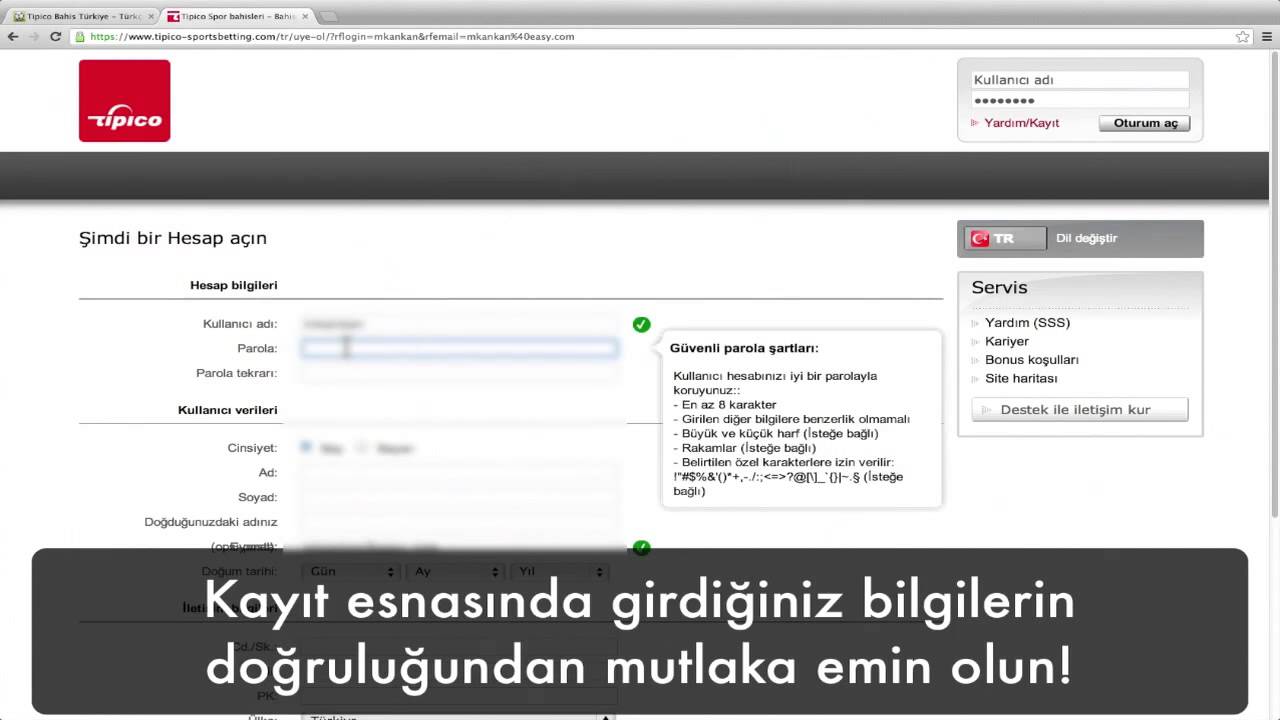Open the Yardım/Kayıt link

(1021, 123)
